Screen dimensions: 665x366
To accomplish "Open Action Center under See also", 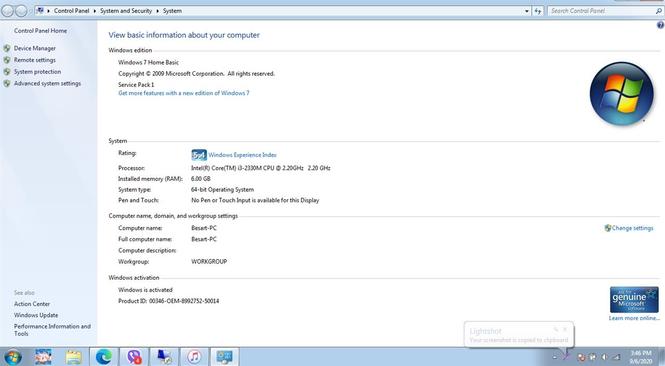I will [x=32, y=304].
